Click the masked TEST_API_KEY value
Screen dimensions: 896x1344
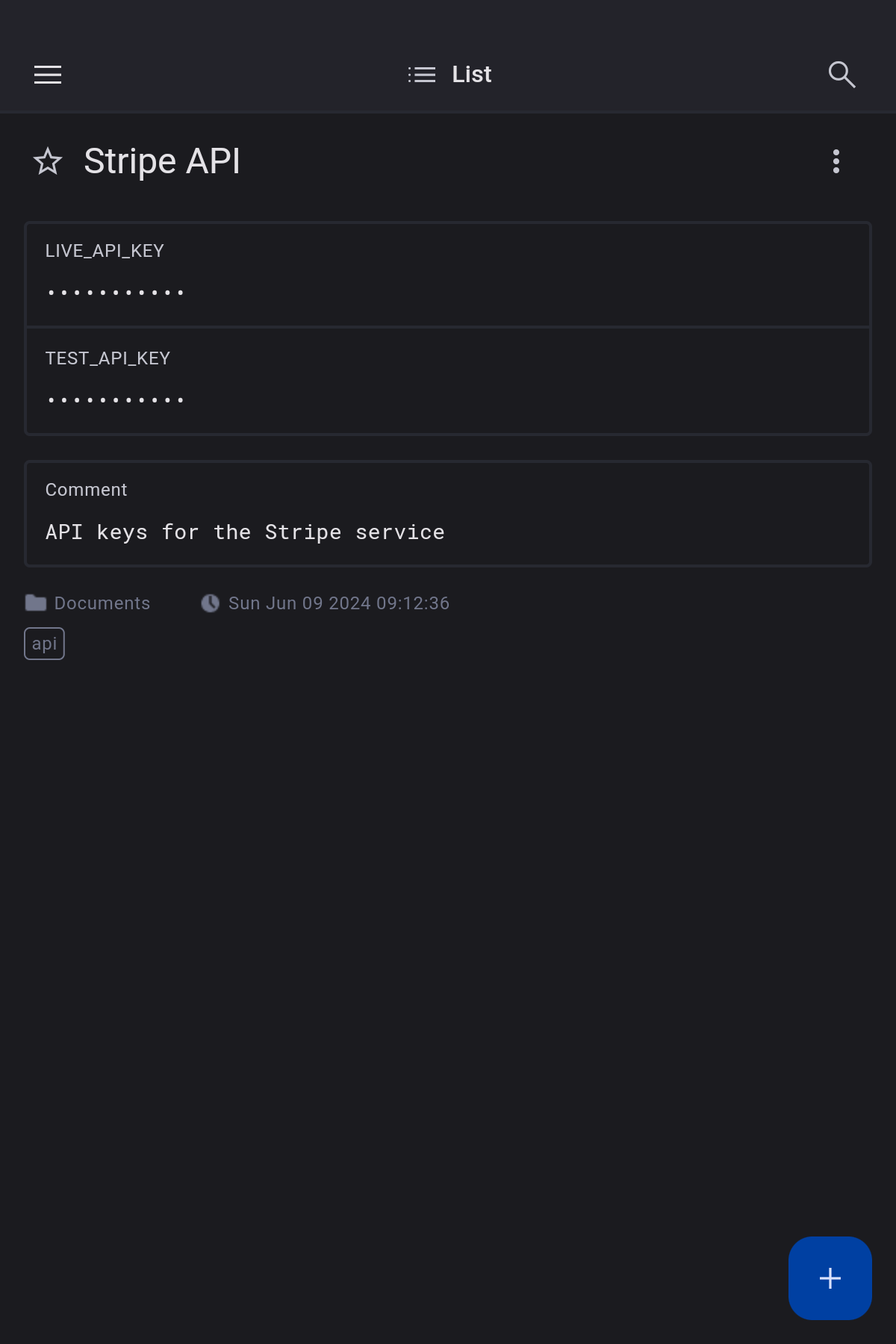click(x=116, y=400)
